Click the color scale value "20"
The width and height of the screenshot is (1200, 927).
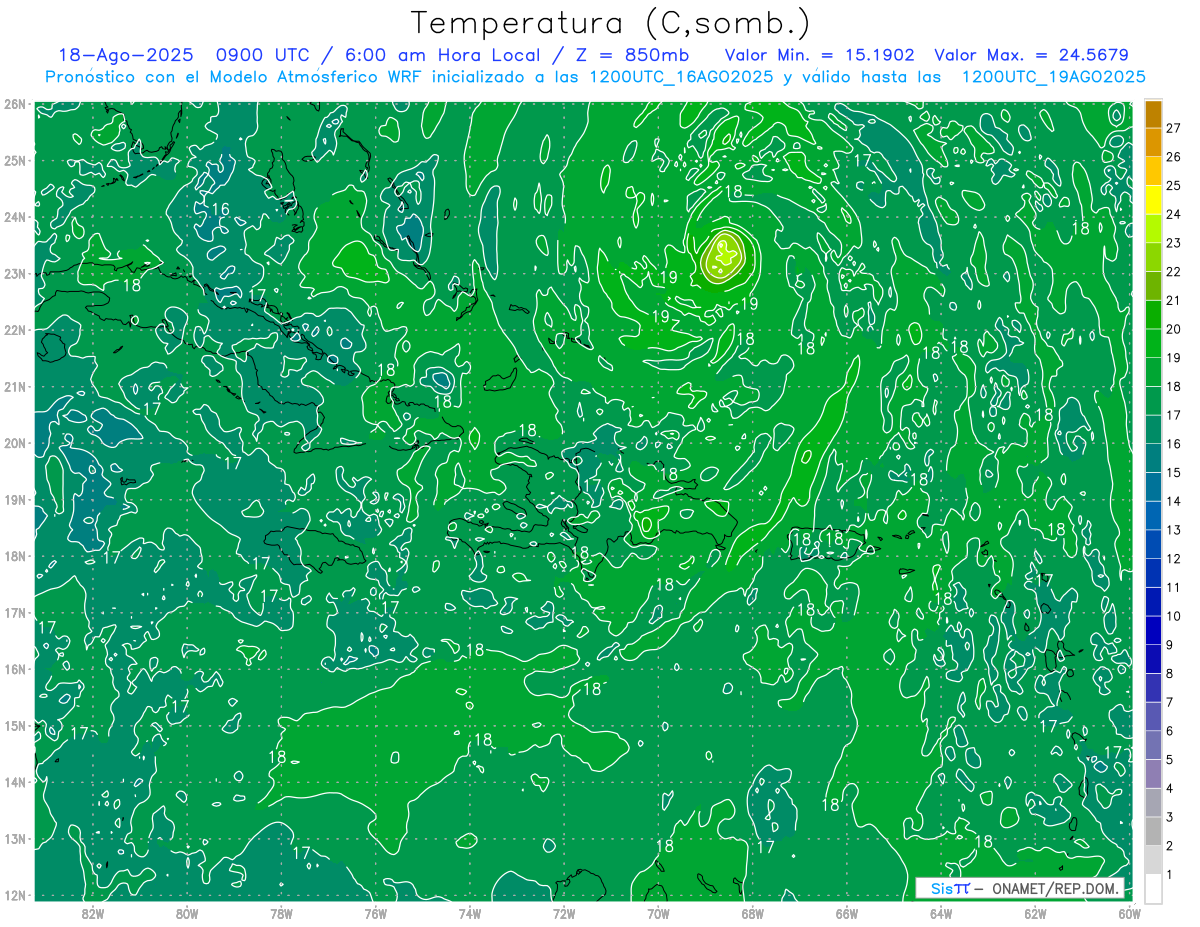click(1173, 329)
